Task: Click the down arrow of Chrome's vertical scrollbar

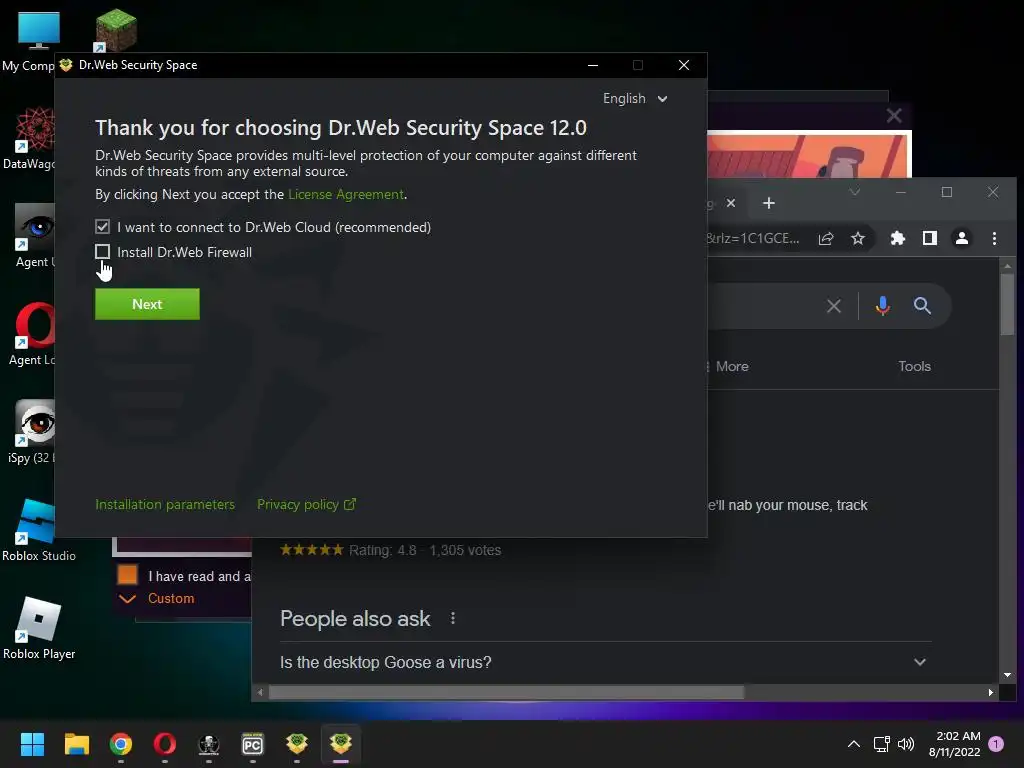Action: 1007,675
